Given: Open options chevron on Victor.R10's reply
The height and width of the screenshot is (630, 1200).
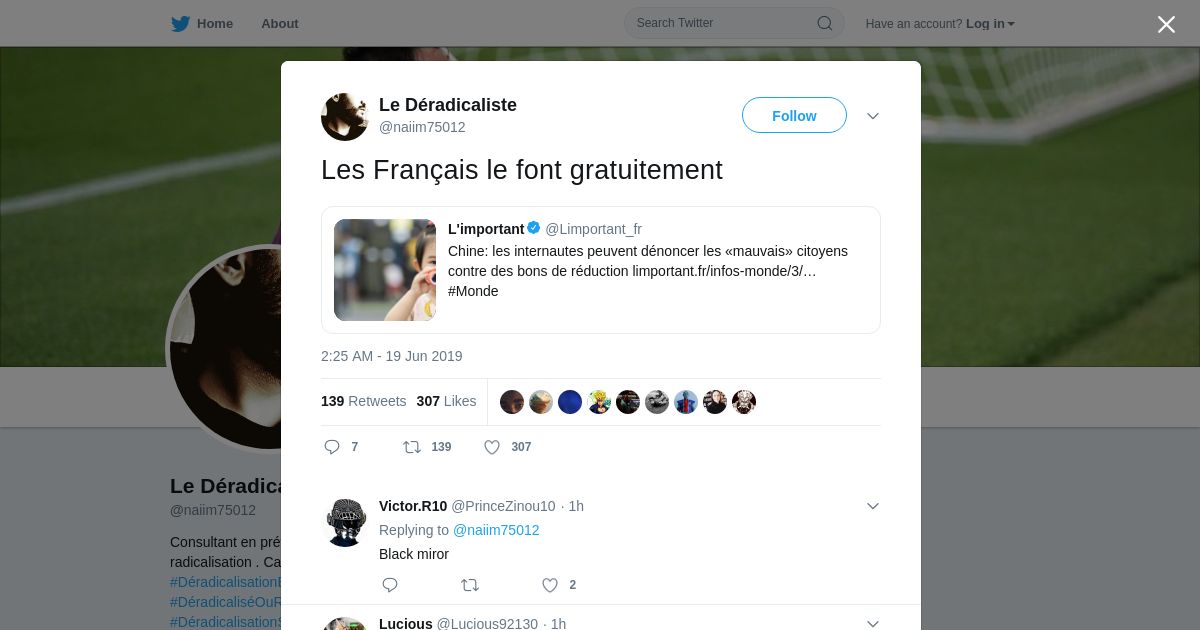Looking at the screenshot, I should click(x=873, y=506).
